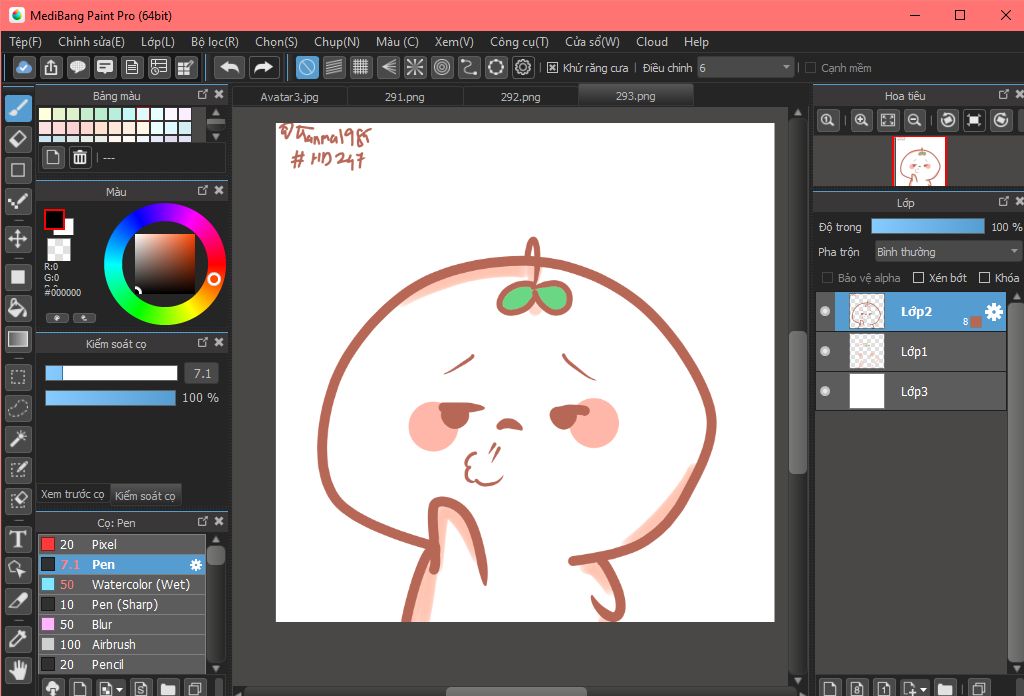Image resolution: width=1024 pixels, height=696 pixels.
Task: Select the Pixel brush
Action: pos(122,545)
